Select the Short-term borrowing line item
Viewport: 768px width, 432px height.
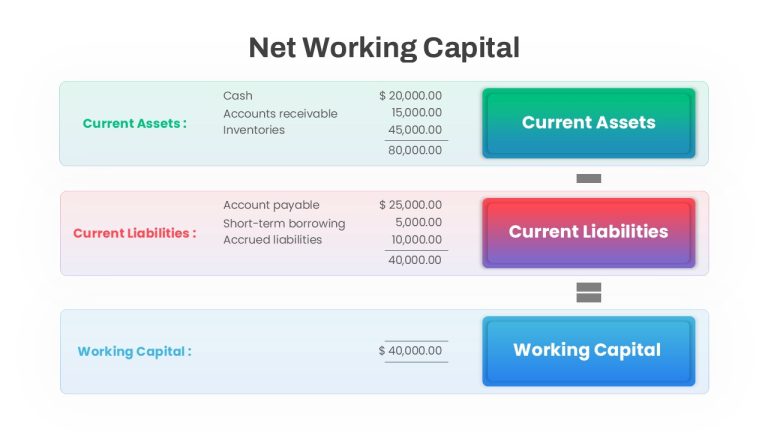[x=284, y=223]
